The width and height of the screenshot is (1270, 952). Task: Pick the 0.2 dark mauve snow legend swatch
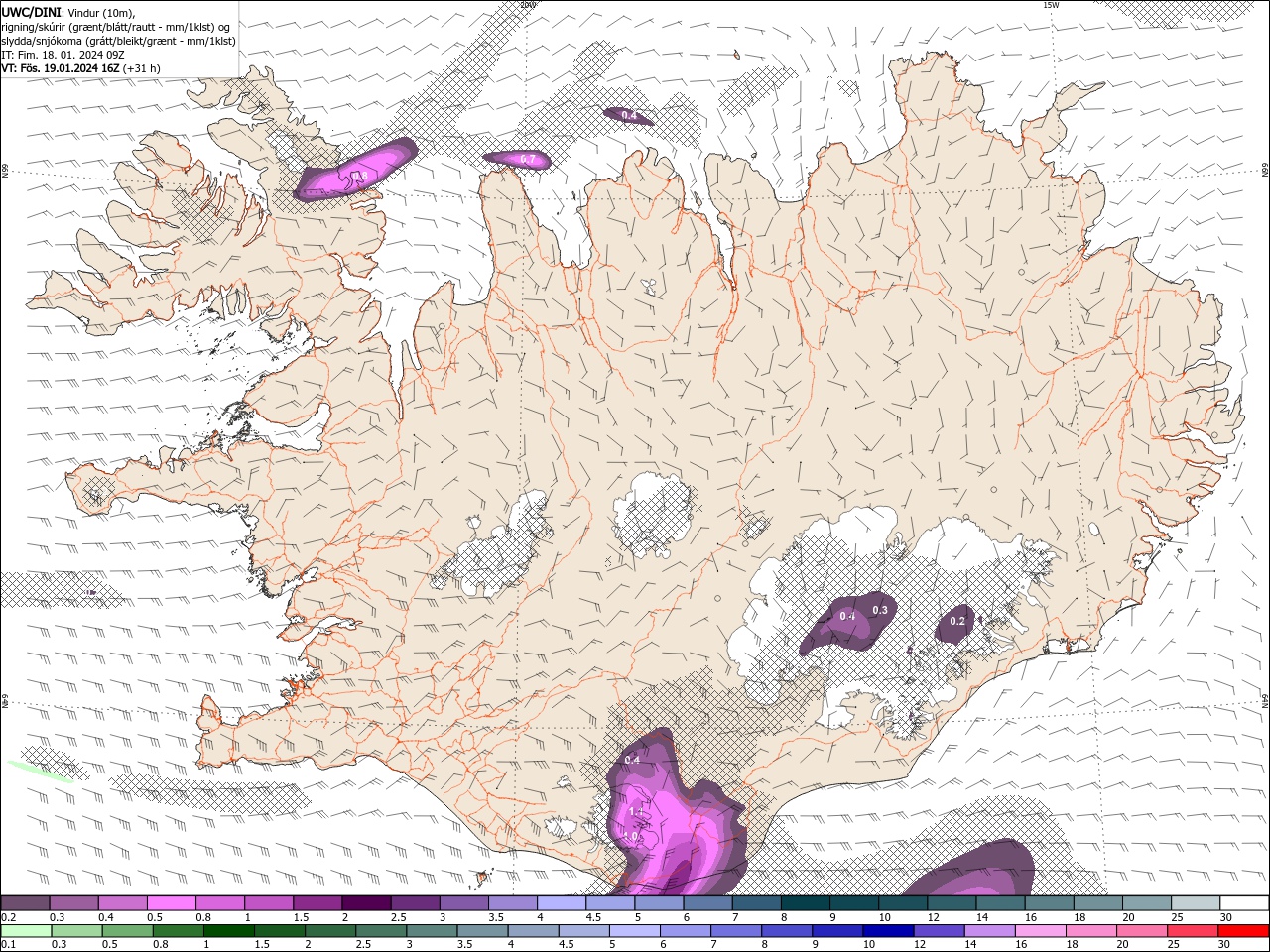pos(25,903)
